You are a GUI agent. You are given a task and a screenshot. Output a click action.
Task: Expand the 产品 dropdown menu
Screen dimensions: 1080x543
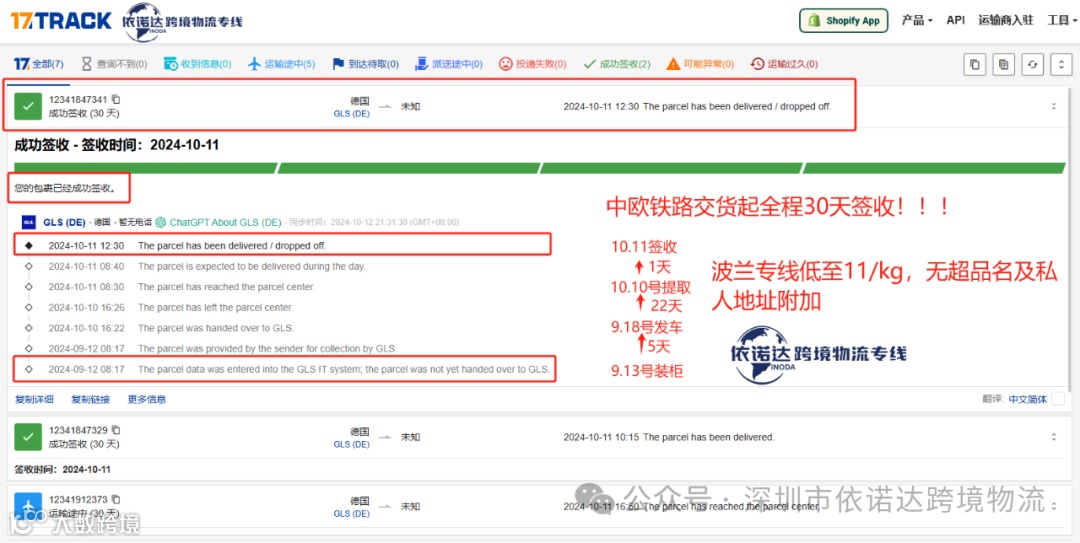917,20
